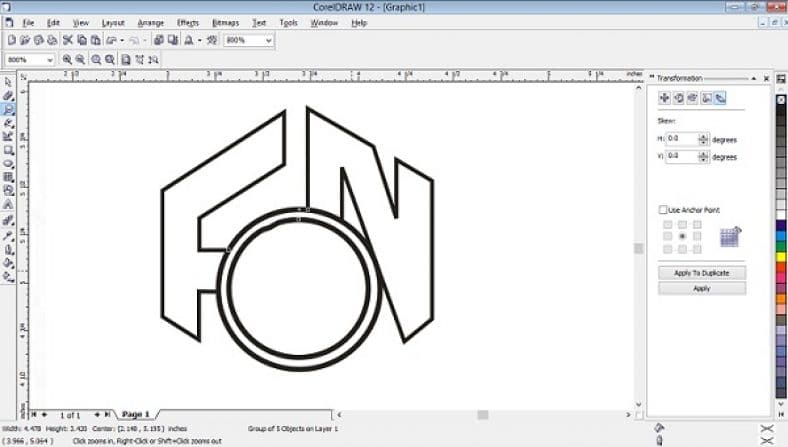
Task: Expand the Undo history dropdown arrow
Action: pyautogui.click(x=122, y=40)
